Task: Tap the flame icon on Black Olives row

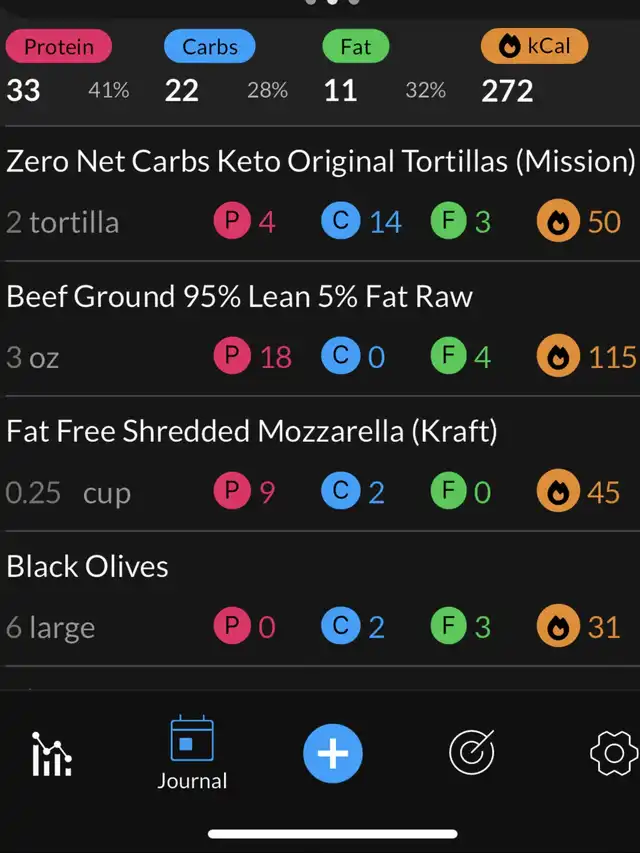Action: point(558,626)
